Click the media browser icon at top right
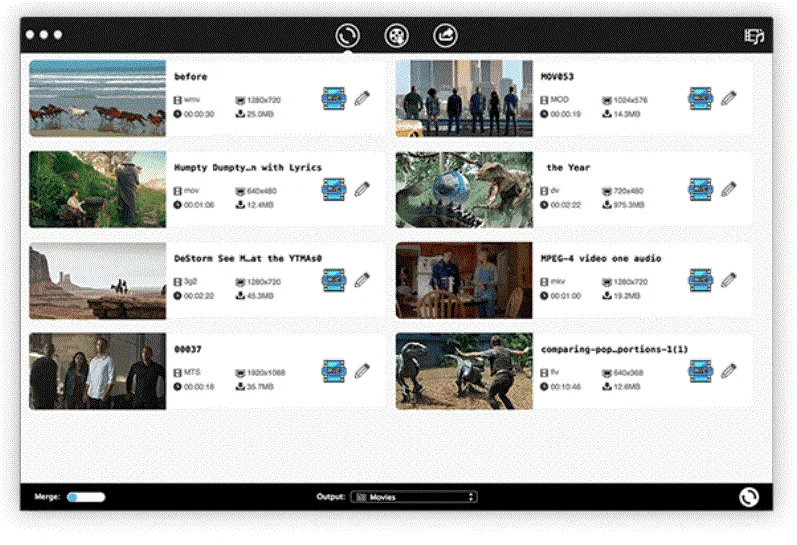The height and width of the screenshot is (545, 797). 754,36
